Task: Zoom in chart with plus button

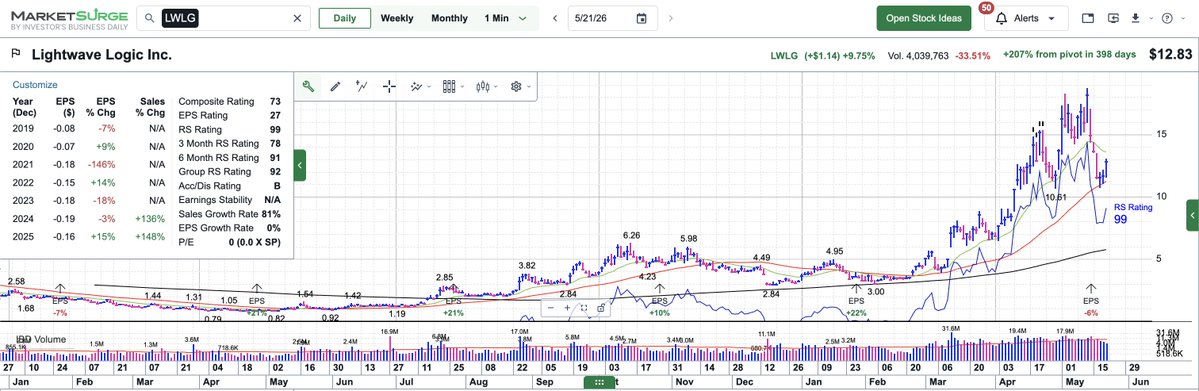Action: 567,308
